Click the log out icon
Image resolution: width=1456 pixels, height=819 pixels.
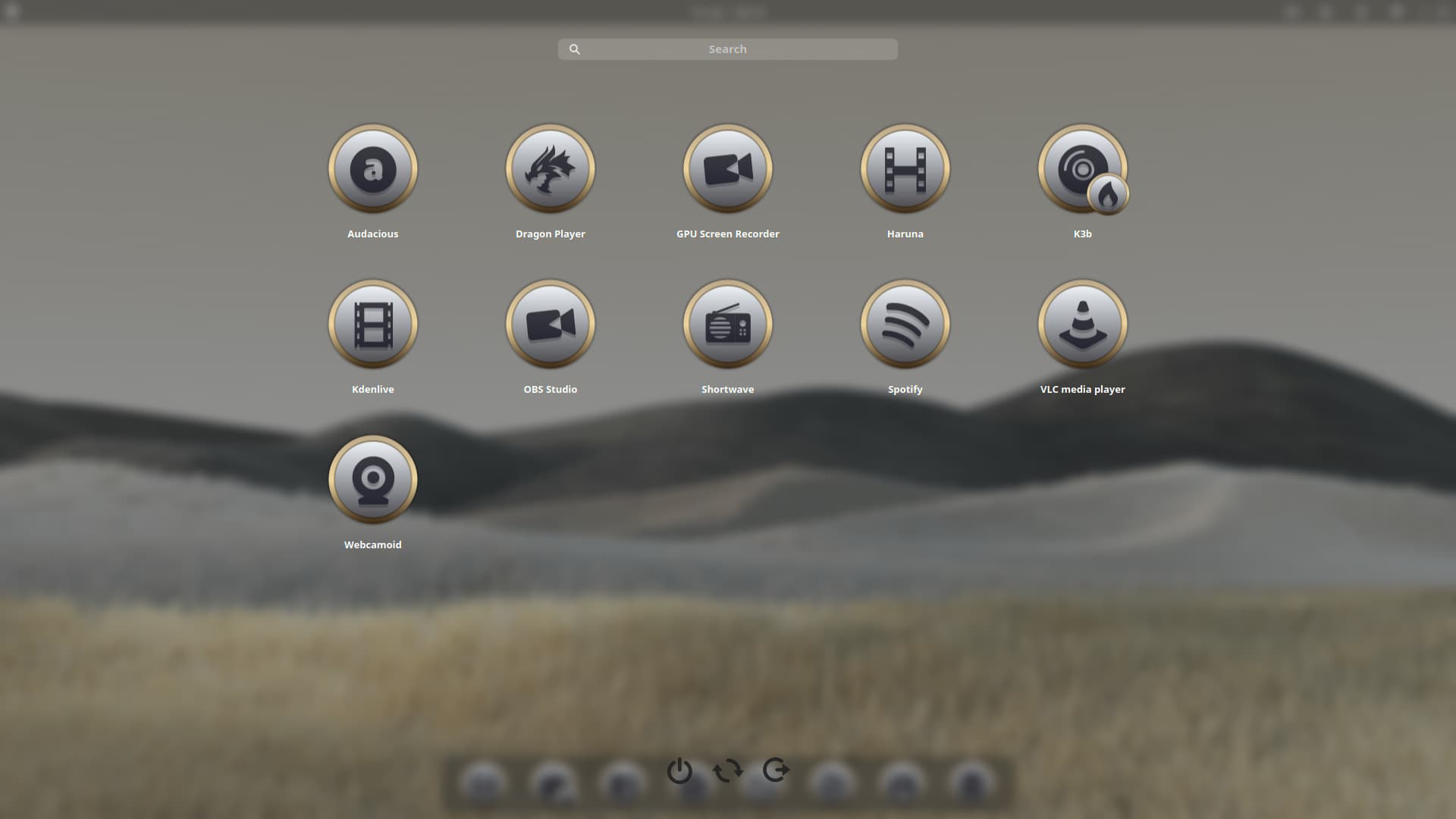point(776,770)
